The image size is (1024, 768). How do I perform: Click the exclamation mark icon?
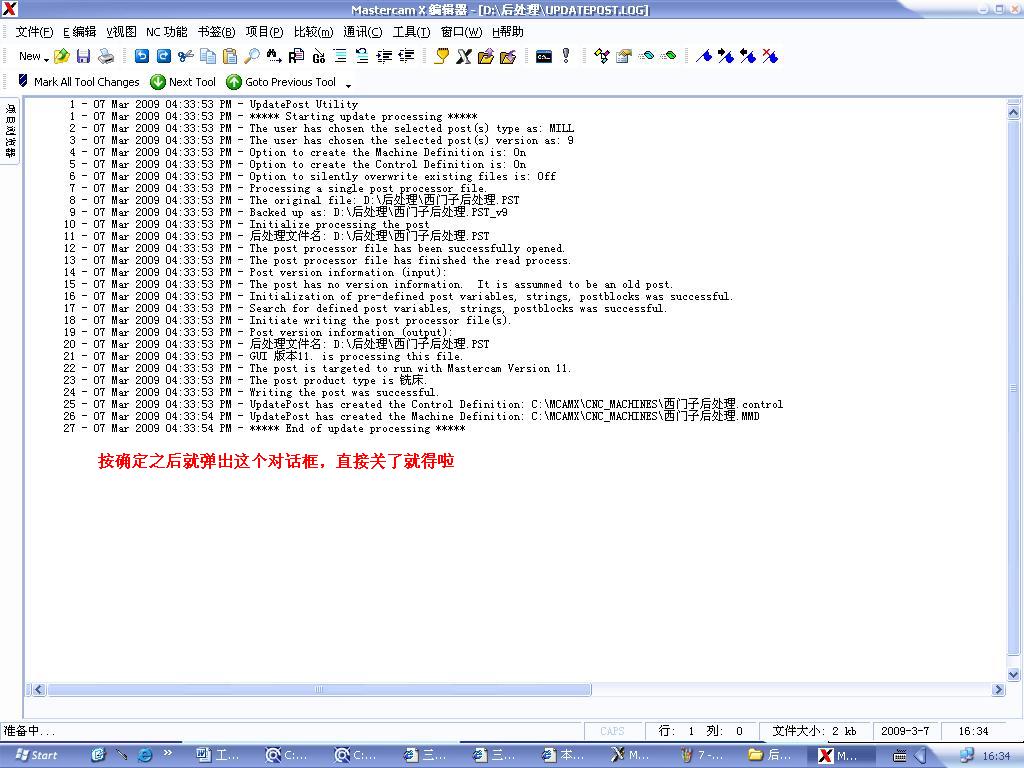tap(566, 57)
